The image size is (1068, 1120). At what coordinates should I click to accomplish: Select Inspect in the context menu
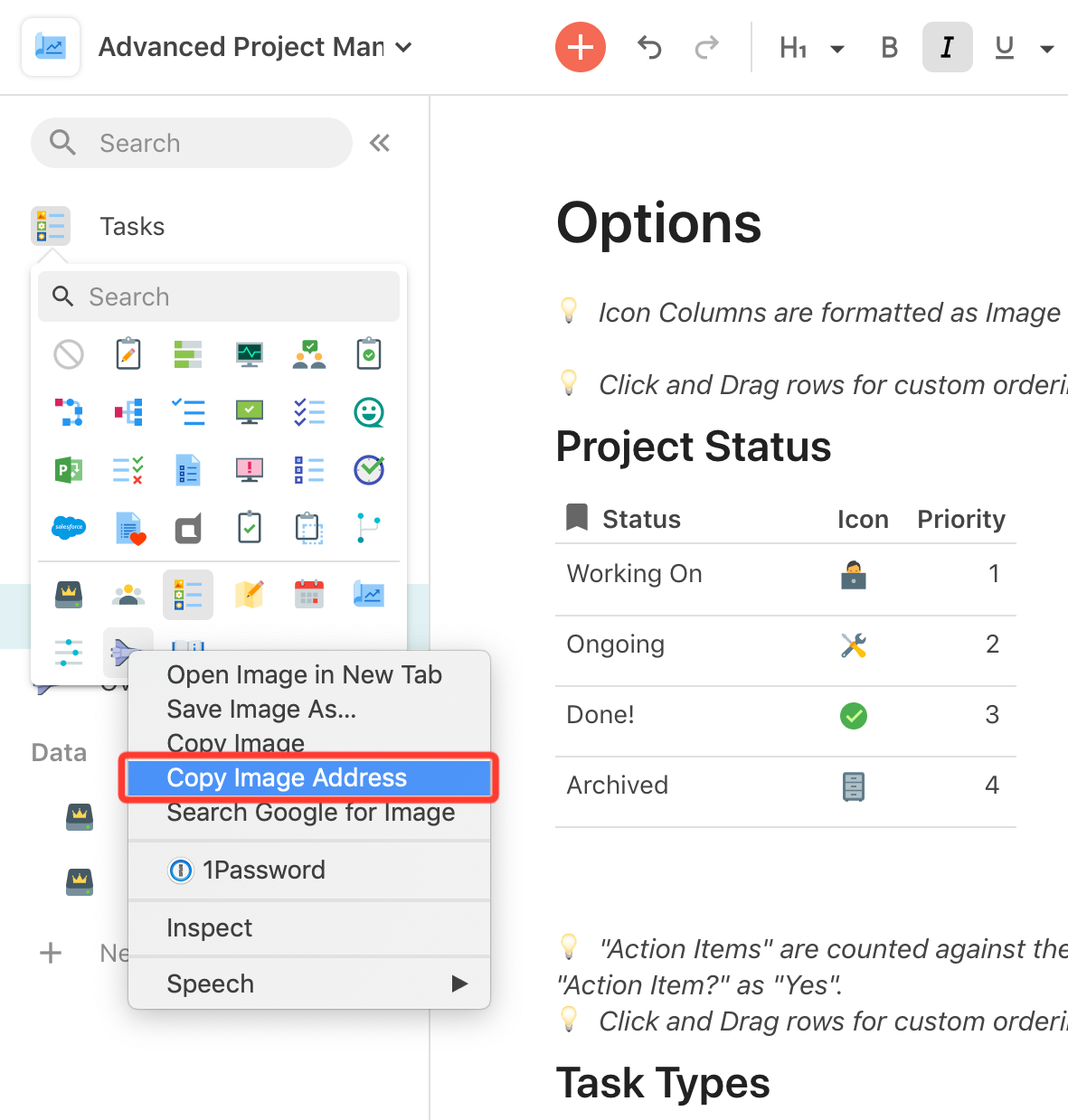pos(209,927)
